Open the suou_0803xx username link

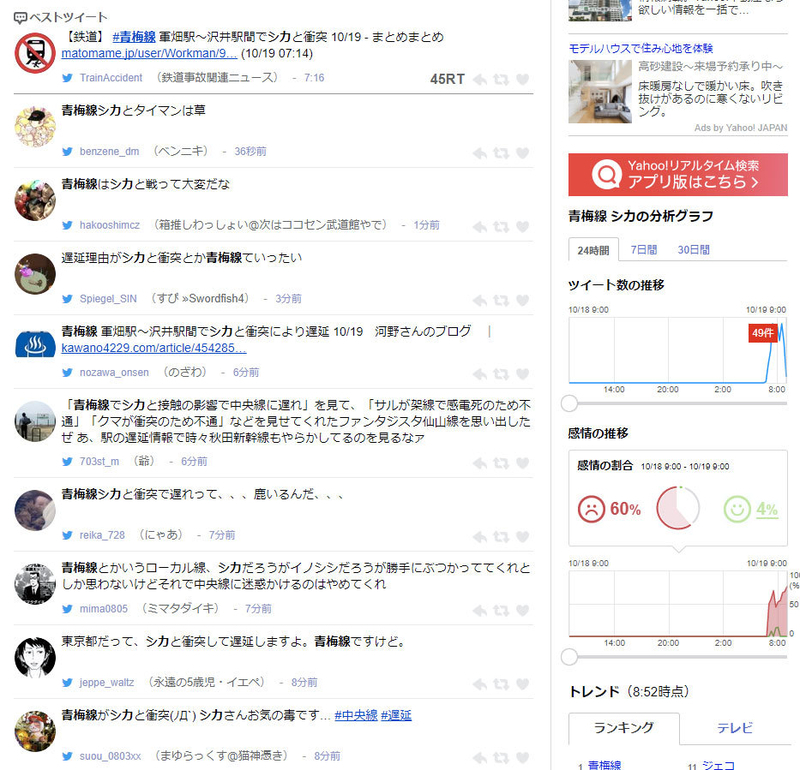[110, 756]
